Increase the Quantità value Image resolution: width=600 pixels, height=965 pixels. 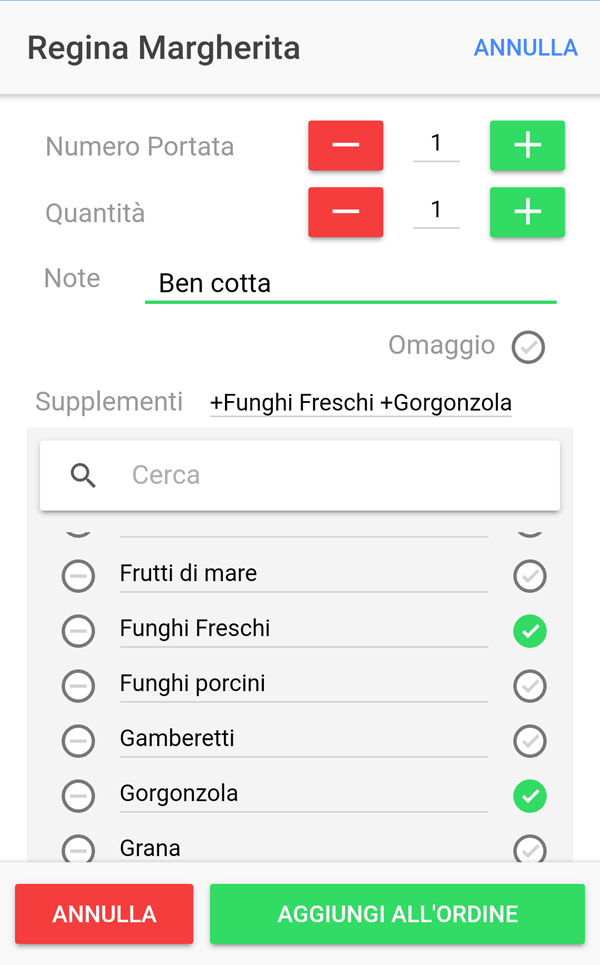click(527, 212)
